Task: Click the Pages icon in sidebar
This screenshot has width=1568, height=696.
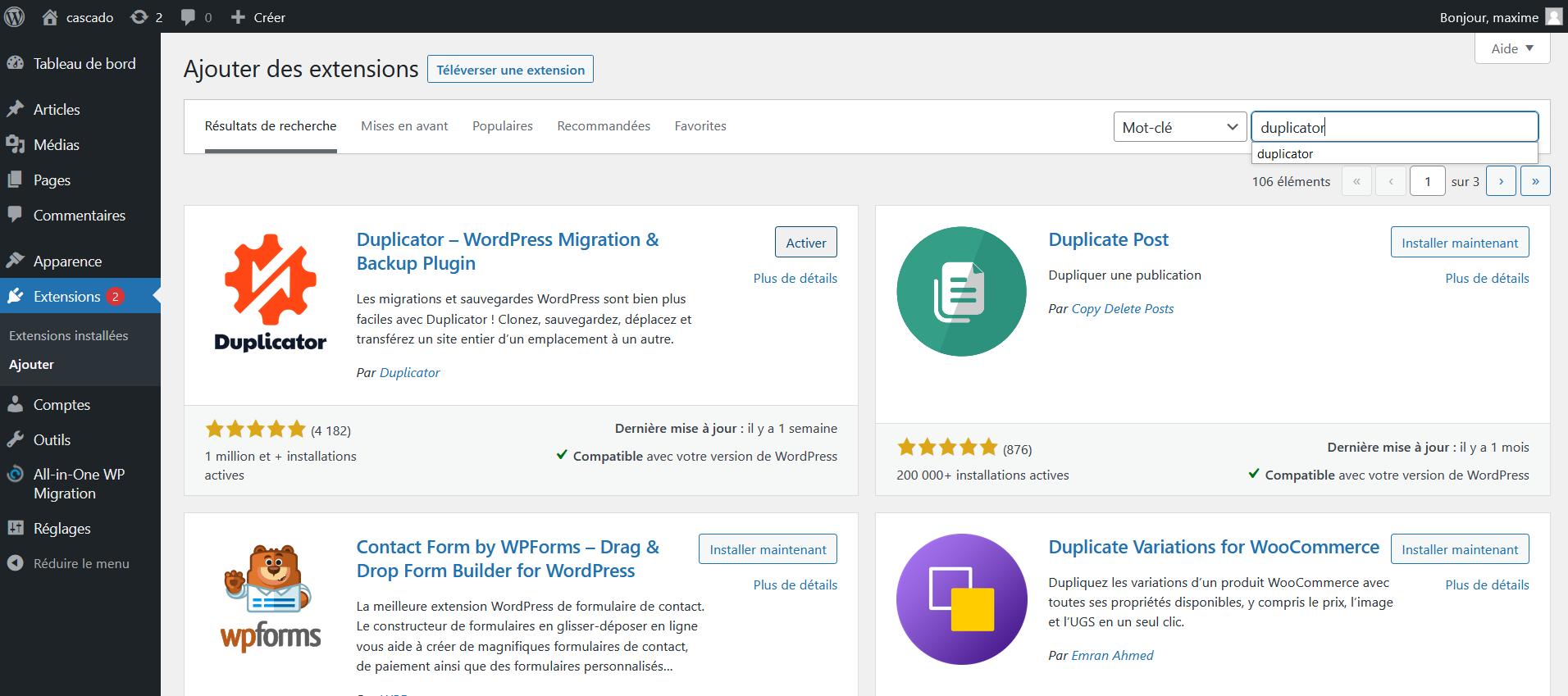Action: (x=15, y=180)
